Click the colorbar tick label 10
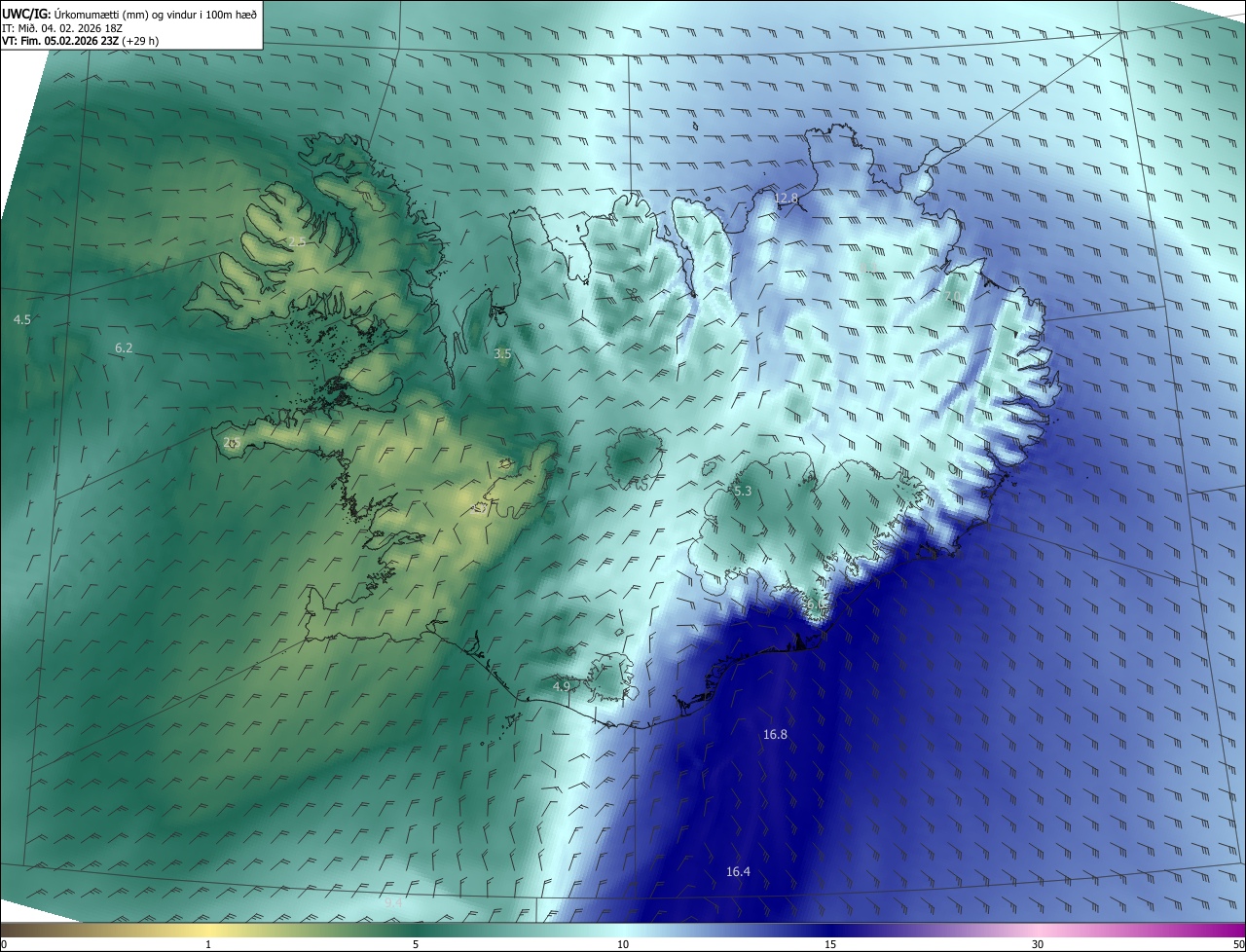The width and height of the screenshot is (1246, 952). pos(623,944)
